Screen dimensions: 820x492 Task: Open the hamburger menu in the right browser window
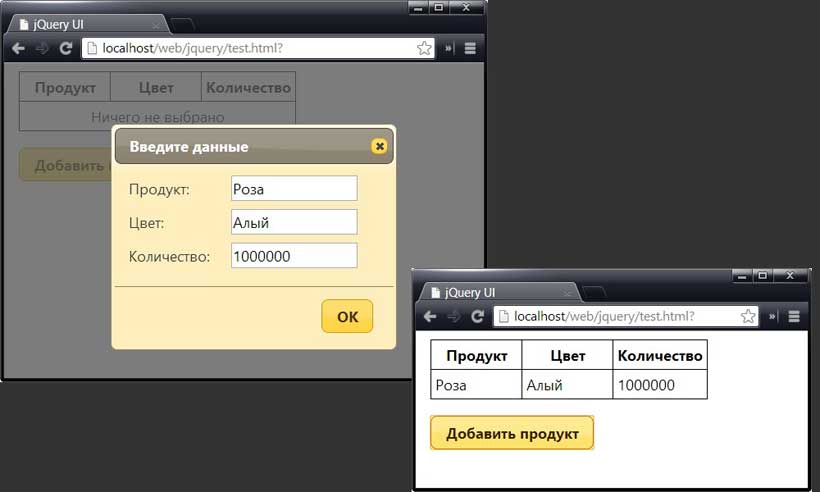[794, 316]
